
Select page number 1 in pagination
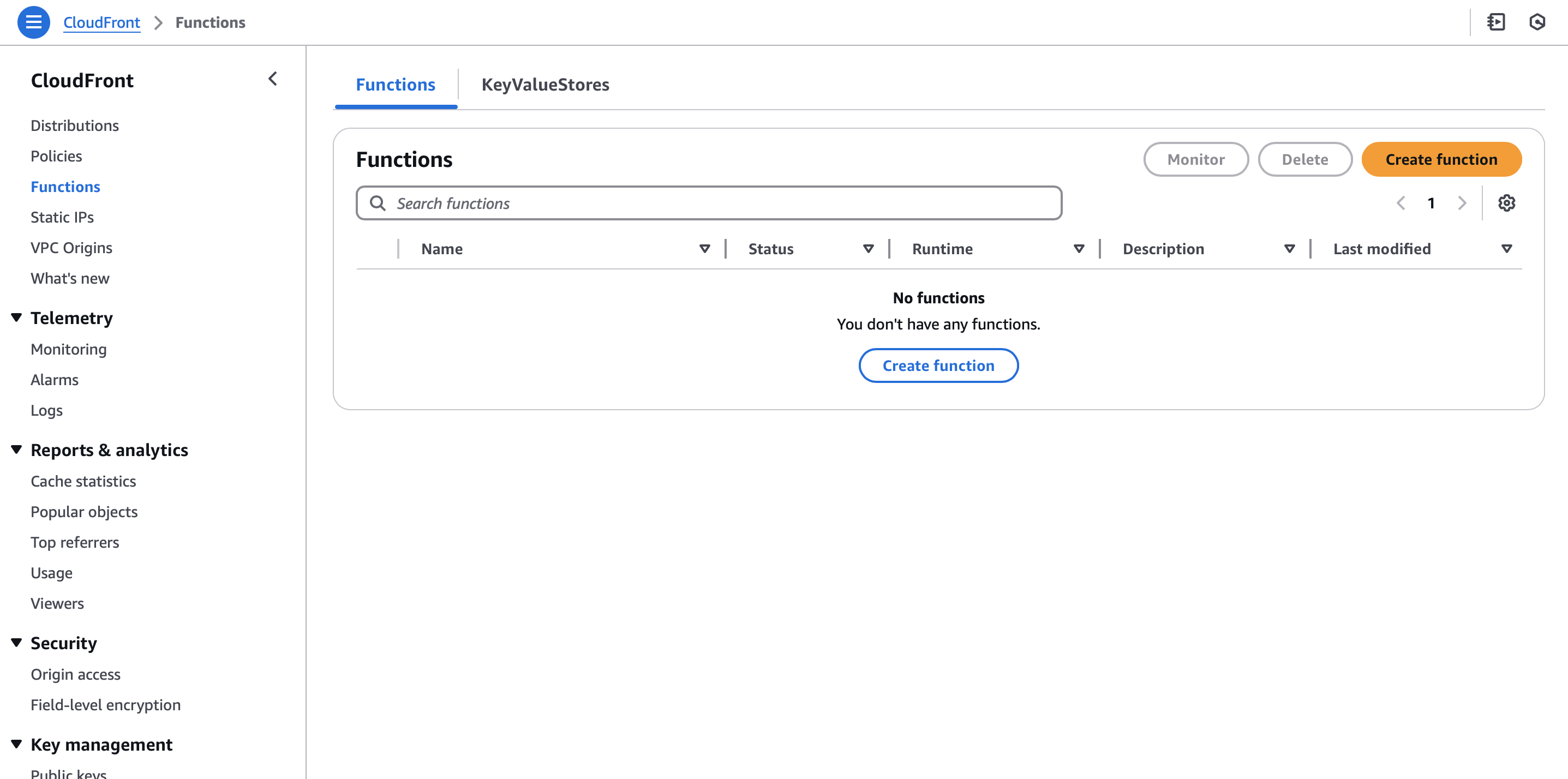[1431, 203]
